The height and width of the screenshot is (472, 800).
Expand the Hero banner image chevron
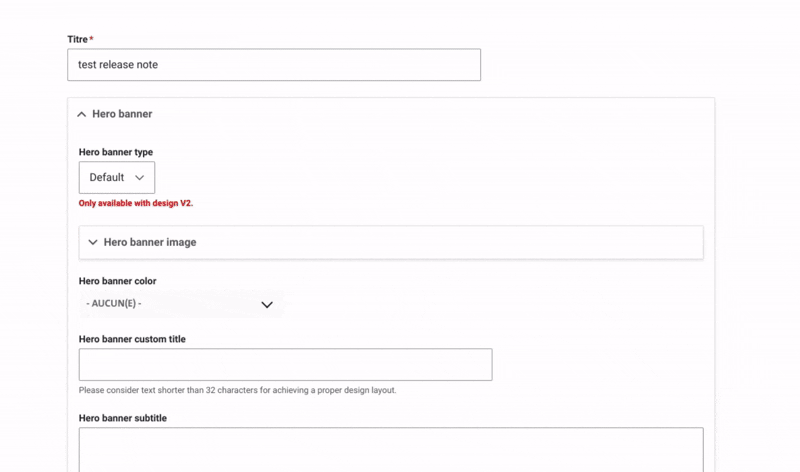93,242
